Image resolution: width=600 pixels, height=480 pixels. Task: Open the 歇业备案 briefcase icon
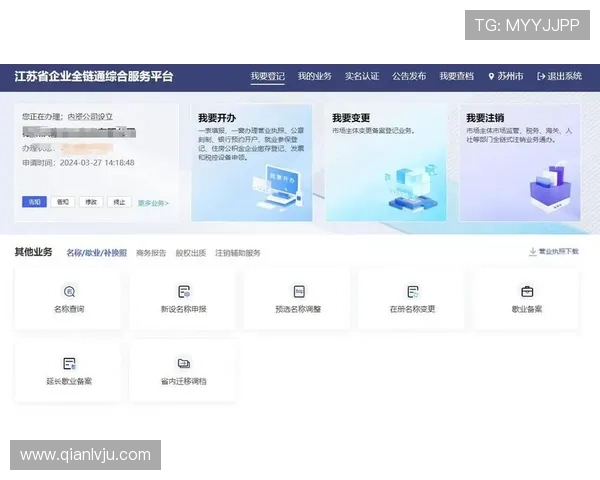(527, 292)
